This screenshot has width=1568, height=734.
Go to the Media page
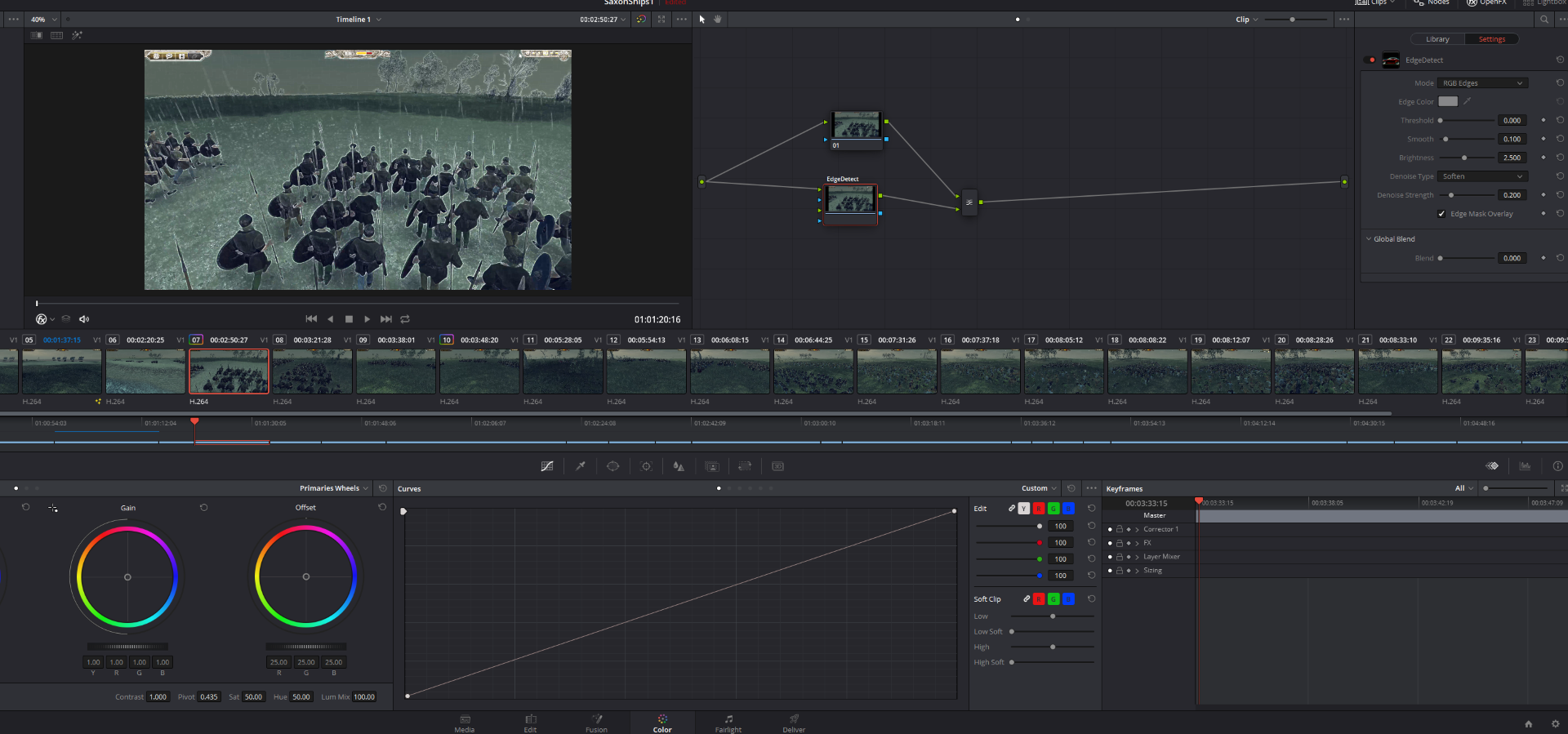coord(465,723)
